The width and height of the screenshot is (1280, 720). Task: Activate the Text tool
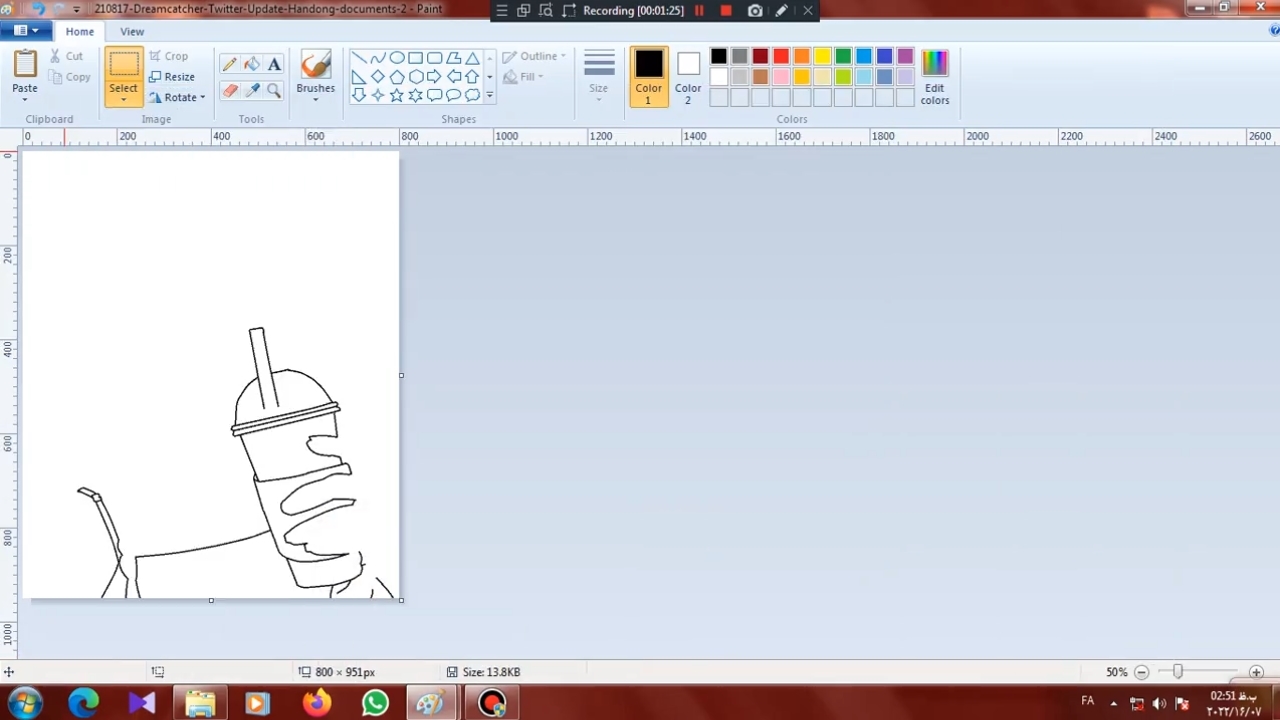(x=274, y=64)
